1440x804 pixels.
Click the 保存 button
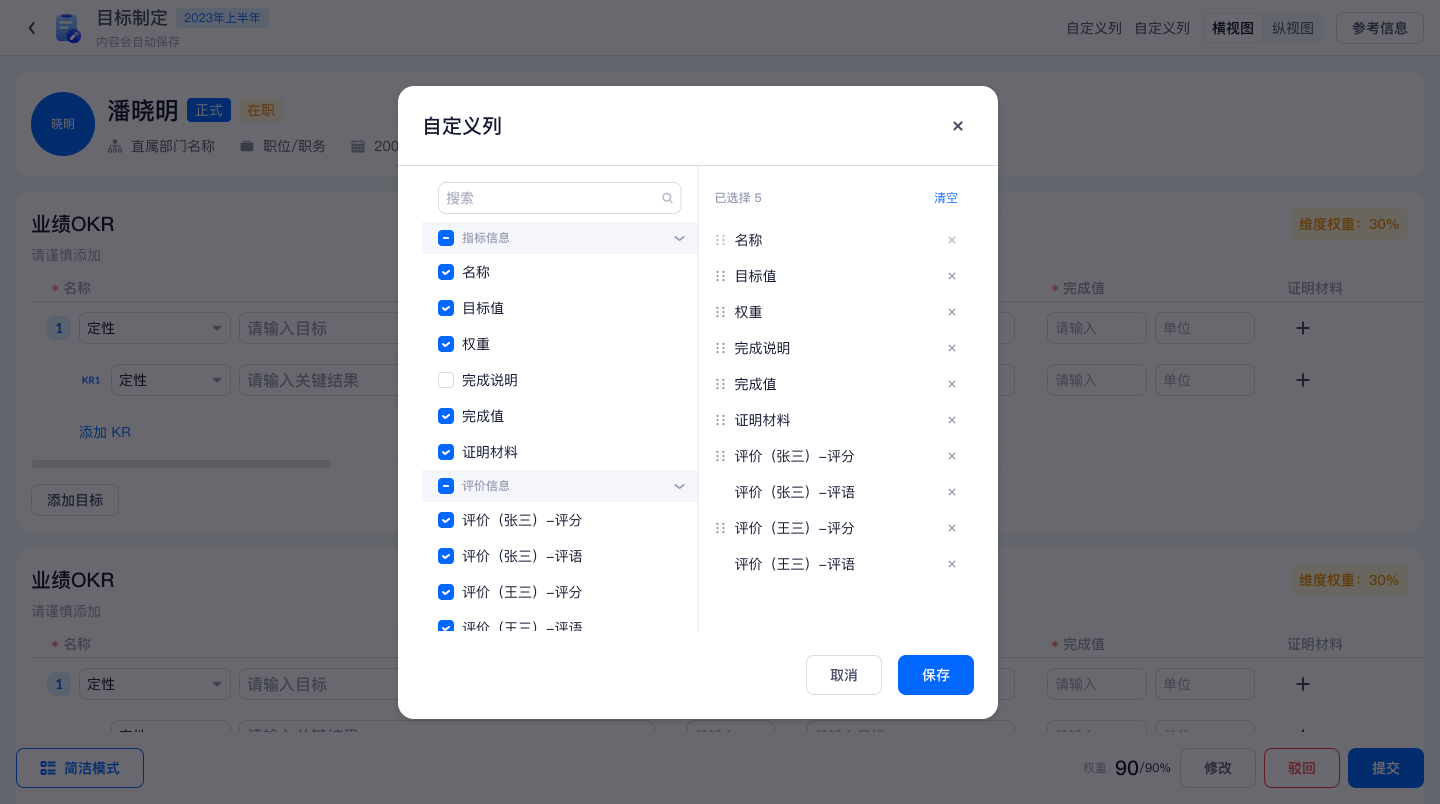coord(935,675)
